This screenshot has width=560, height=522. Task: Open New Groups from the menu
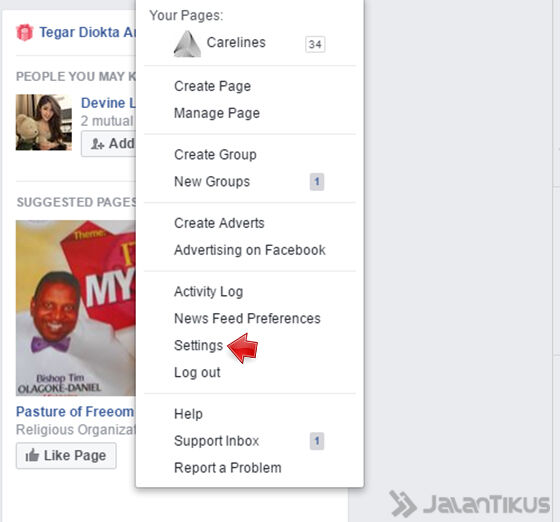click(212, 182)
